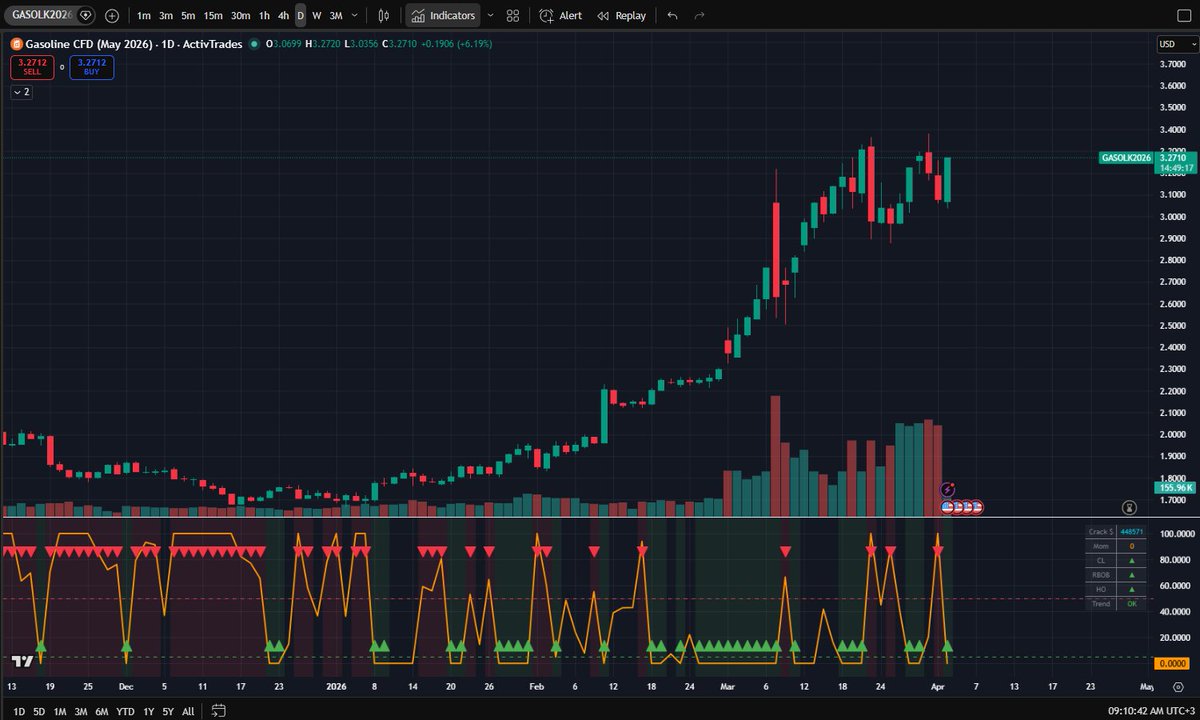Click the OHLC change value +0.1906 (+6.19%)
The image size is (1200, 720).
coord(455,44)
